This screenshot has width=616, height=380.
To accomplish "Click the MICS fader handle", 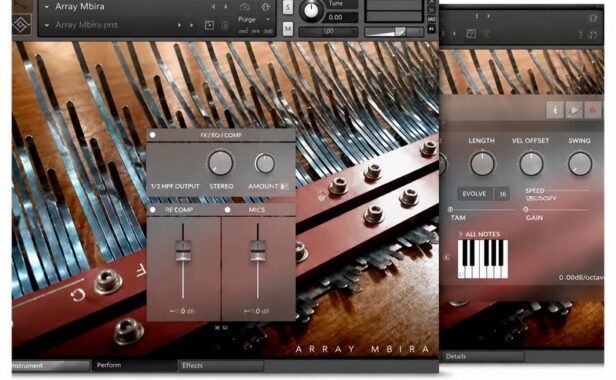I will [x=258, y=250].
